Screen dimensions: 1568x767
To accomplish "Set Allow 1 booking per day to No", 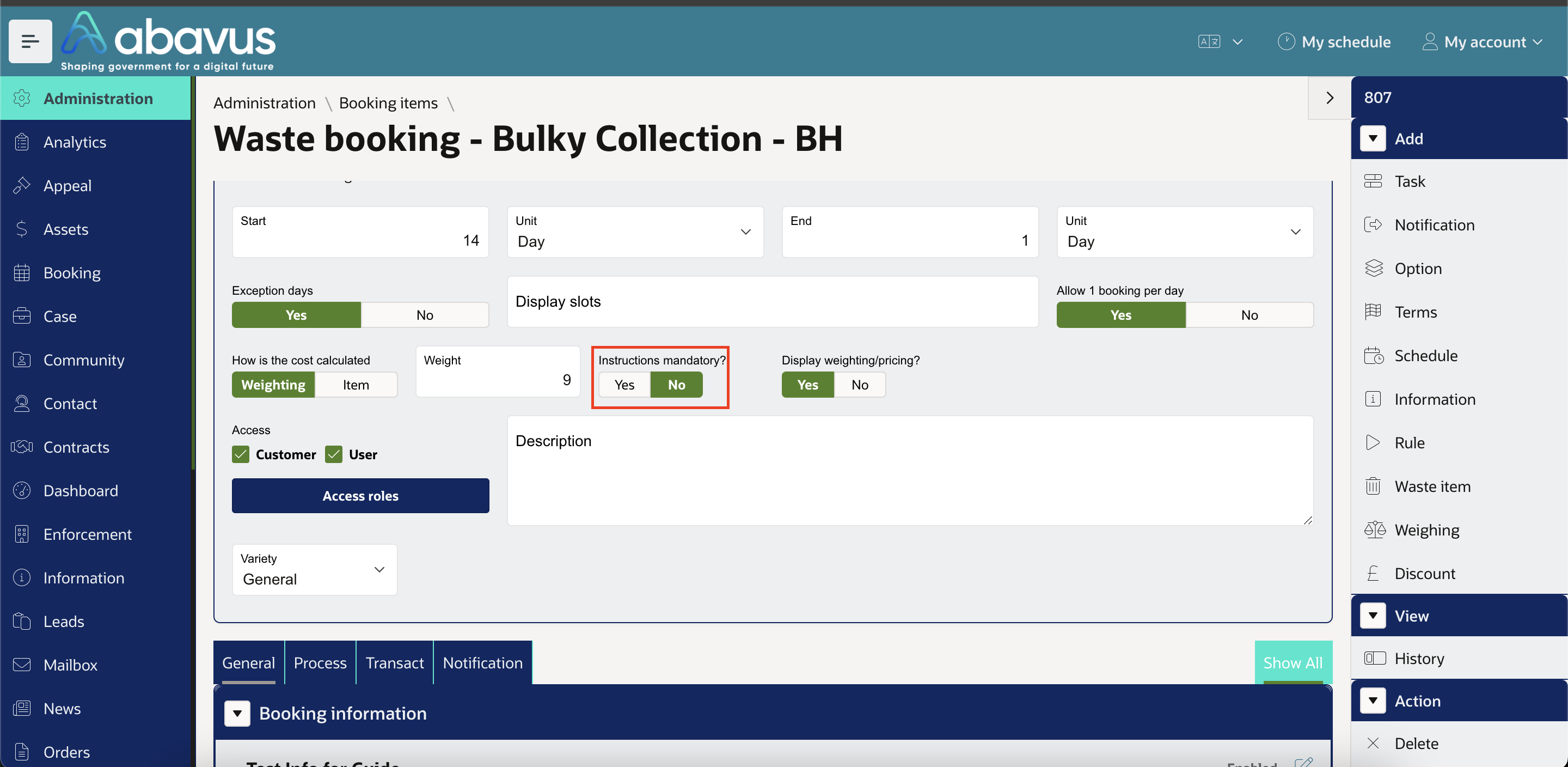I will 1249,315.
